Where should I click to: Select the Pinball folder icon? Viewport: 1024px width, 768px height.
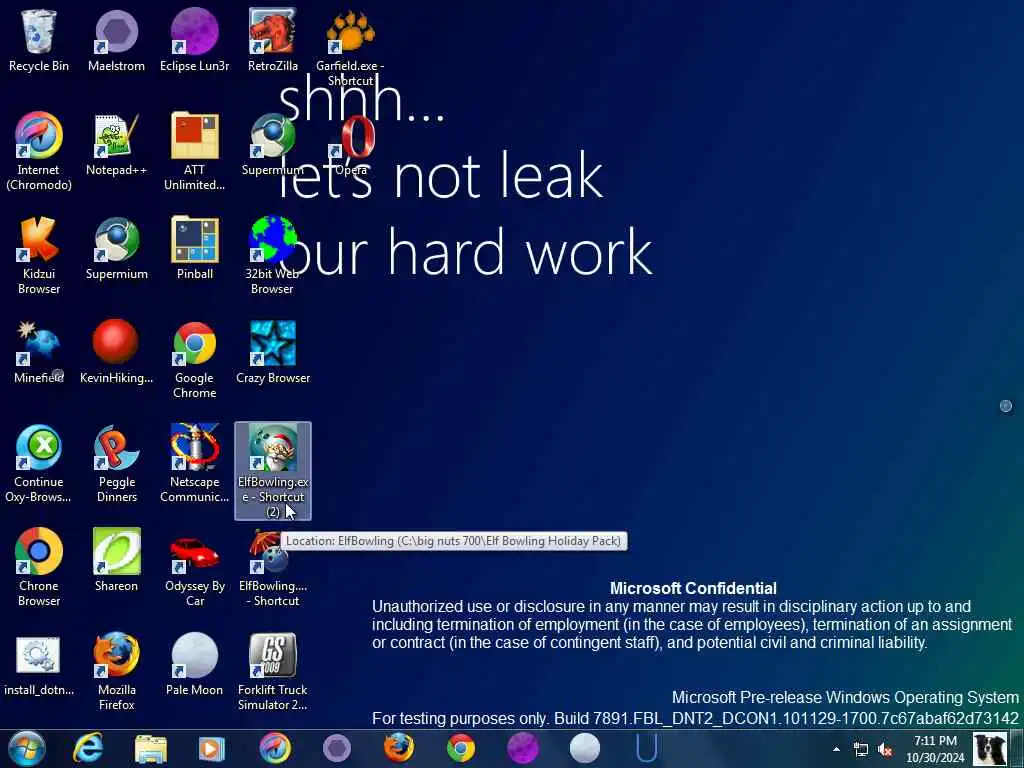pos(194,239)
